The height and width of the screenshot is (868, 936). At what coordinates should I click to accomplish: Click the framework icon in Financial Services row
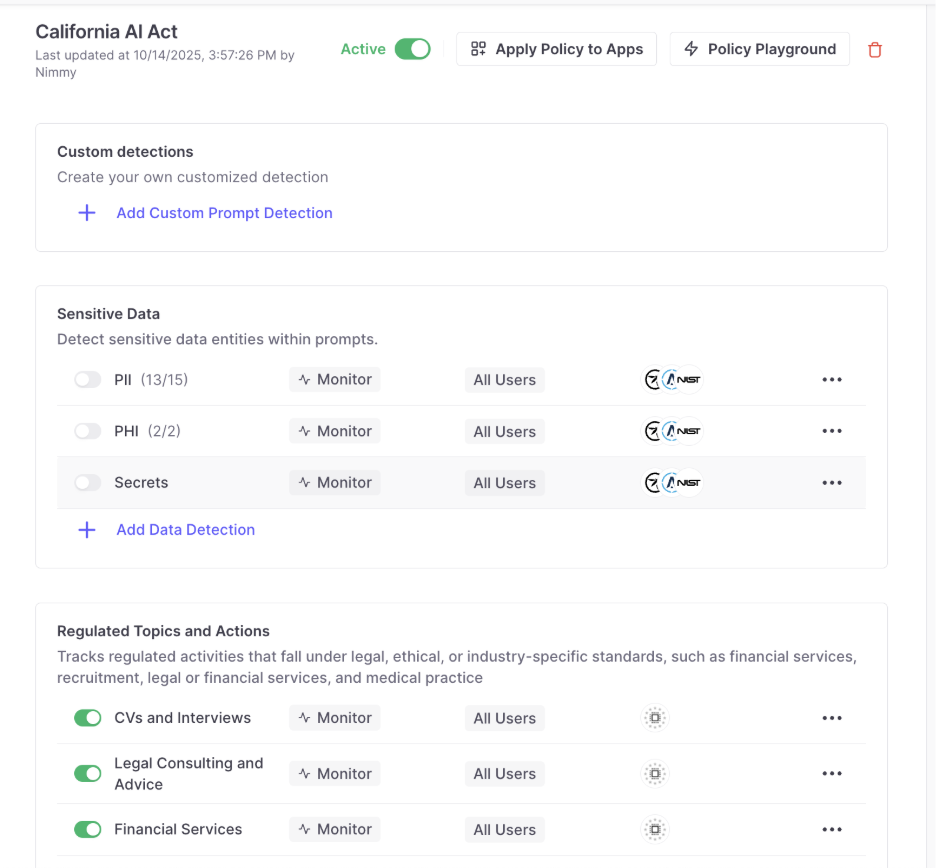pos(655,830)
